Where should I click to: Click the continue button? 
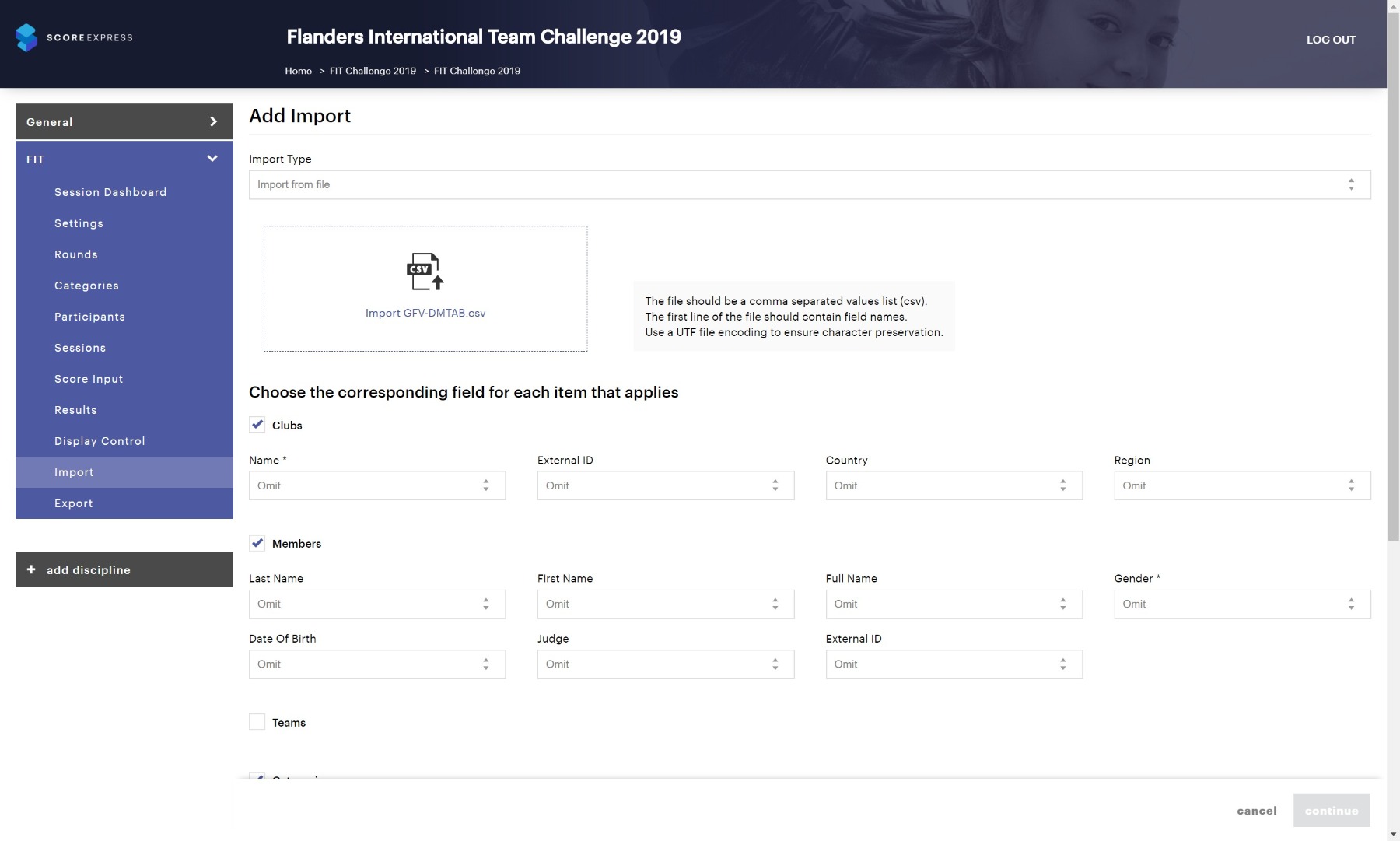(x=1332, y=811)
